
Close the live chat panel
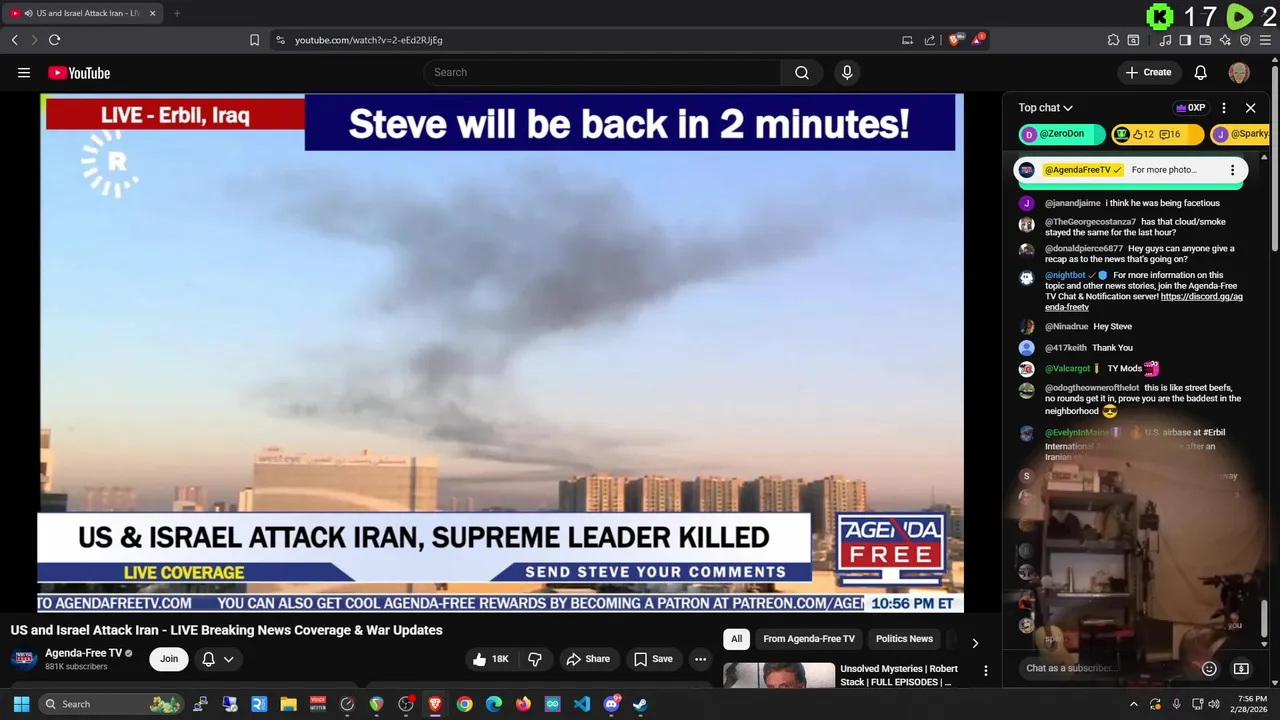1250,108
